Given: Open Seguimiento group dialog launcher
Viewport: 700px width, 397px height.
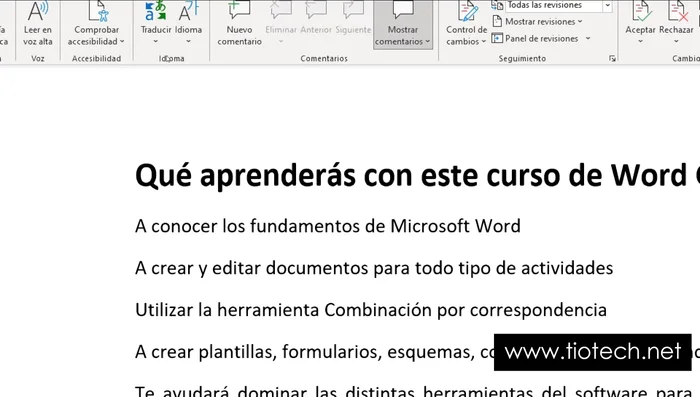Looking at the screenshot, I should (612, 59).
